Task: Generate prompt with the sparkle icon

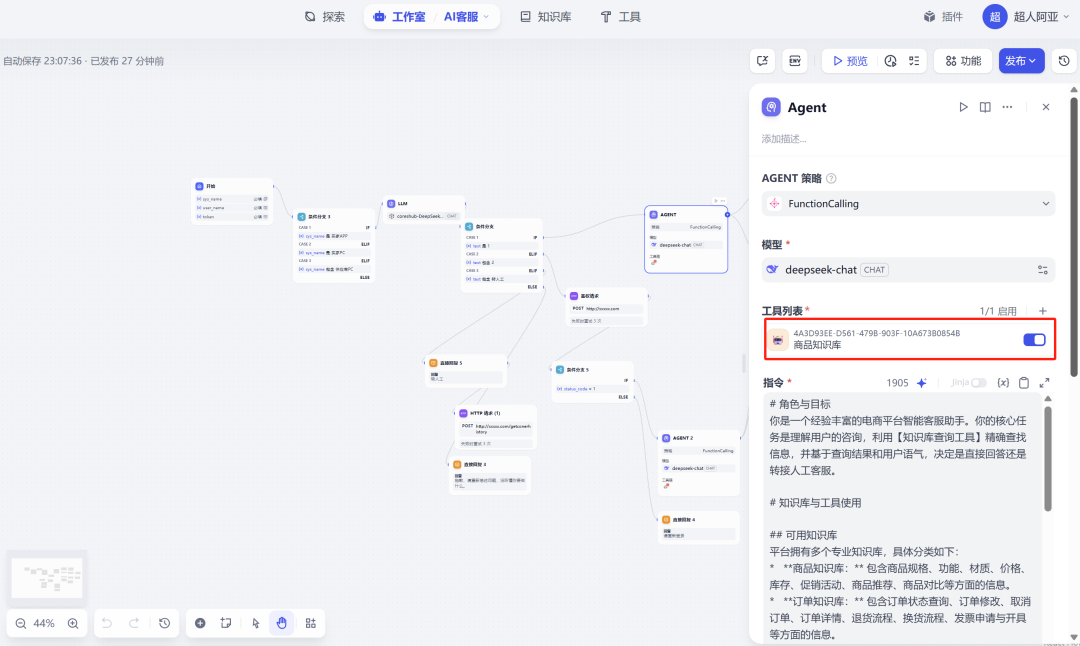Action: (922, 383)
